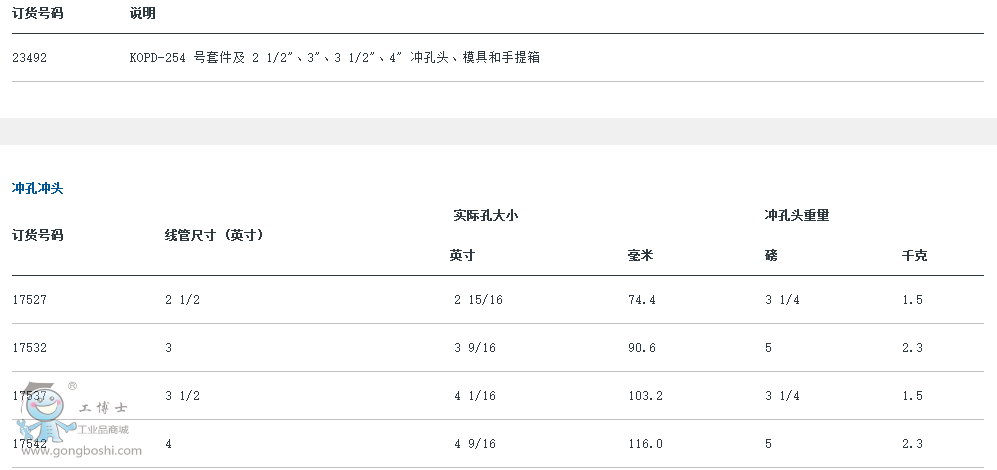Click the 116.0 millimeter value
The width and height of the screenshot is (997, 470).
click(645, 444)
